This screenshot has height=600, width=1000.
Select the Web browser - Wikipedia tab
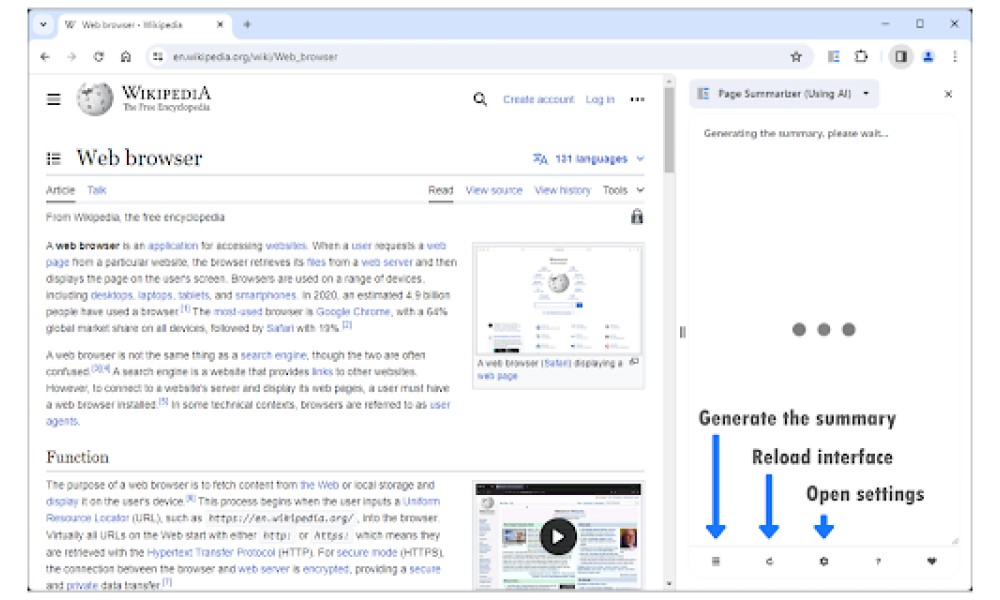[145, 25]
